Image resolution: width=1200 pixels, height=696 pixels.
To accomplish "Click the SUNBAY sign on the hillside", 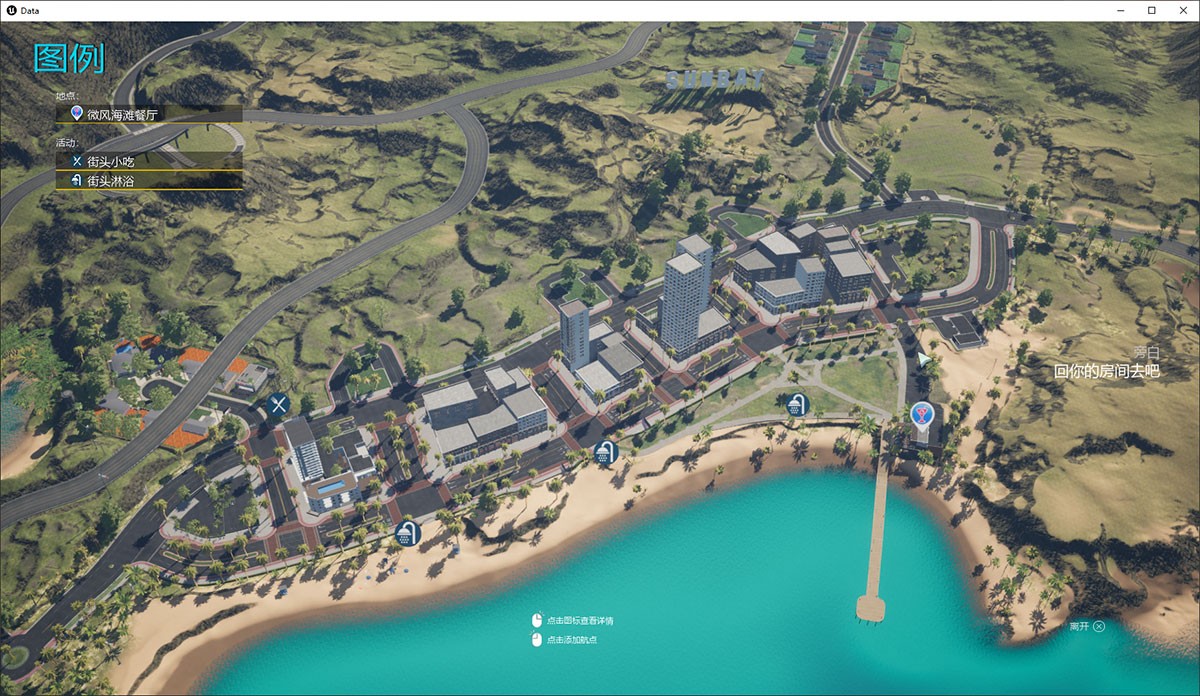I will tap(715, 79).
